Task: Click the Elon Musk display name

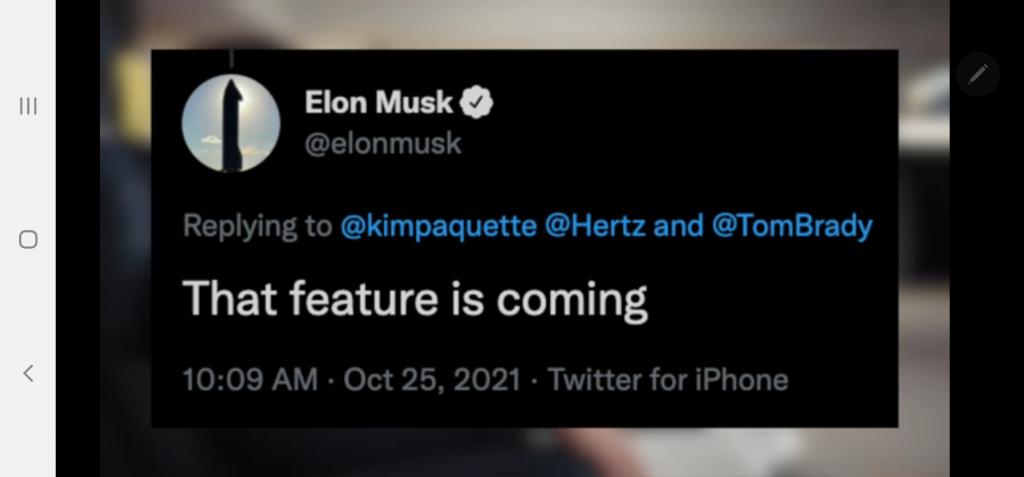Action: [378, 103]
